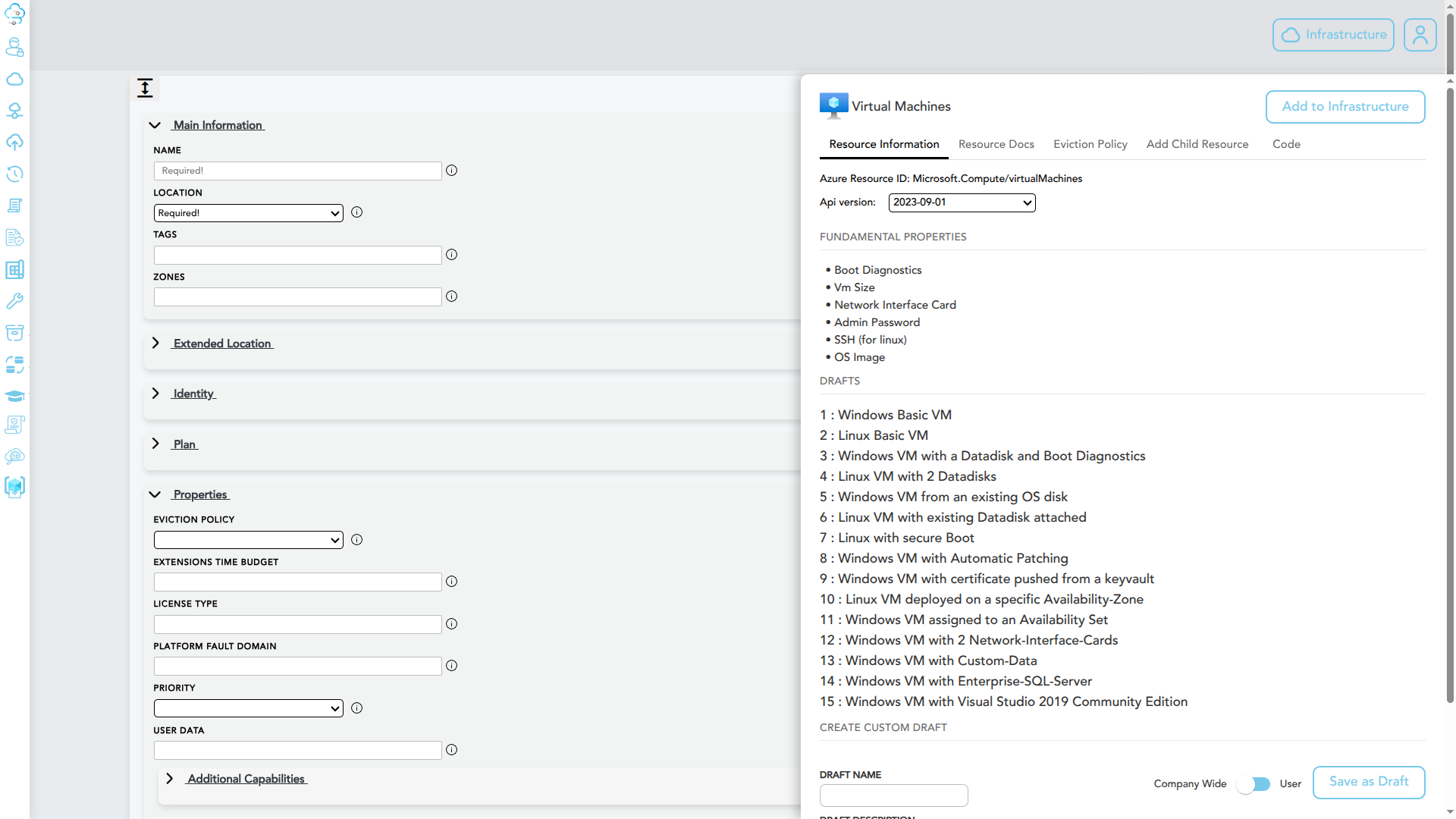Screen dimensions: 1456x819
Task: Click Save as Draft
Action: click(x=1369, y=782)
